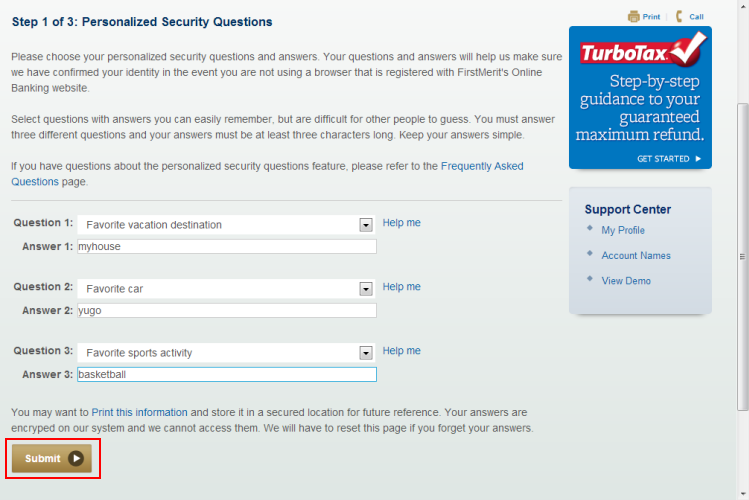749x500 pixels.
Task: Expand the Question 2 dropdown list
Action: (366, 289)
